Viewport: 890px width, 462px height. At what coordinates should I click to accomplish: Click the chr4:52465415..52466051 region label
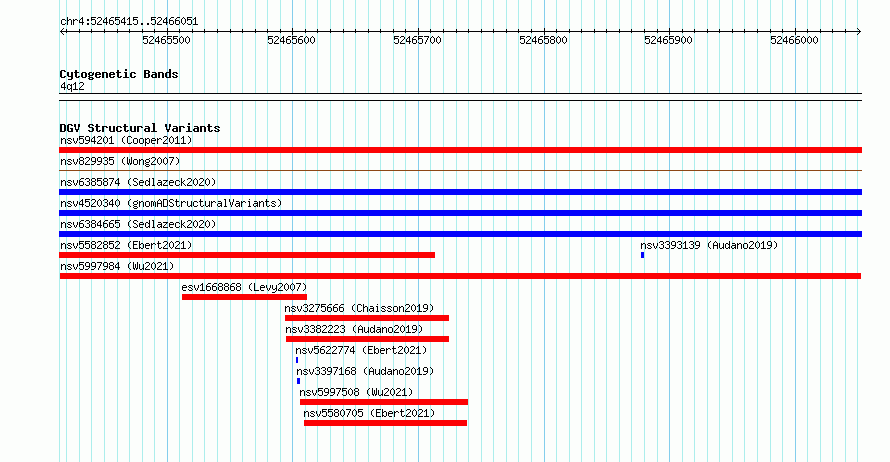coord(129,22)
